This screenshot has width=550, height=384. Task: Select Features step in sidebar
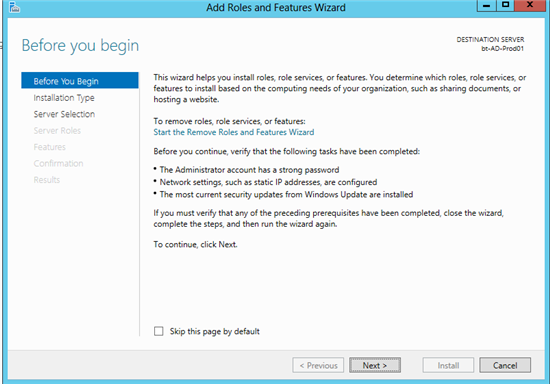click(49, 147)
